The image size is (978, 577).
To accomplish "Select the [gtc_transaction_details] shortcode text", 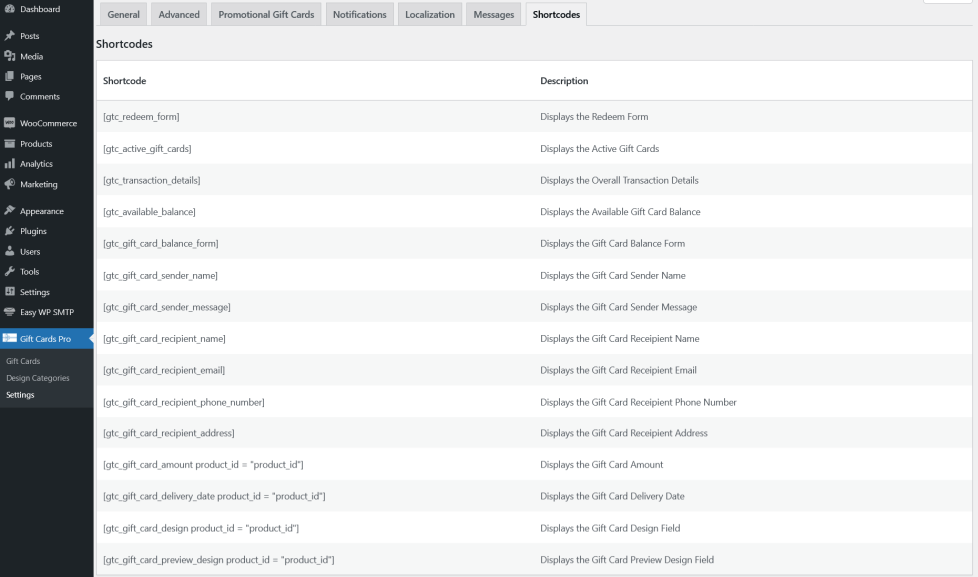I will tap(152, 180).
